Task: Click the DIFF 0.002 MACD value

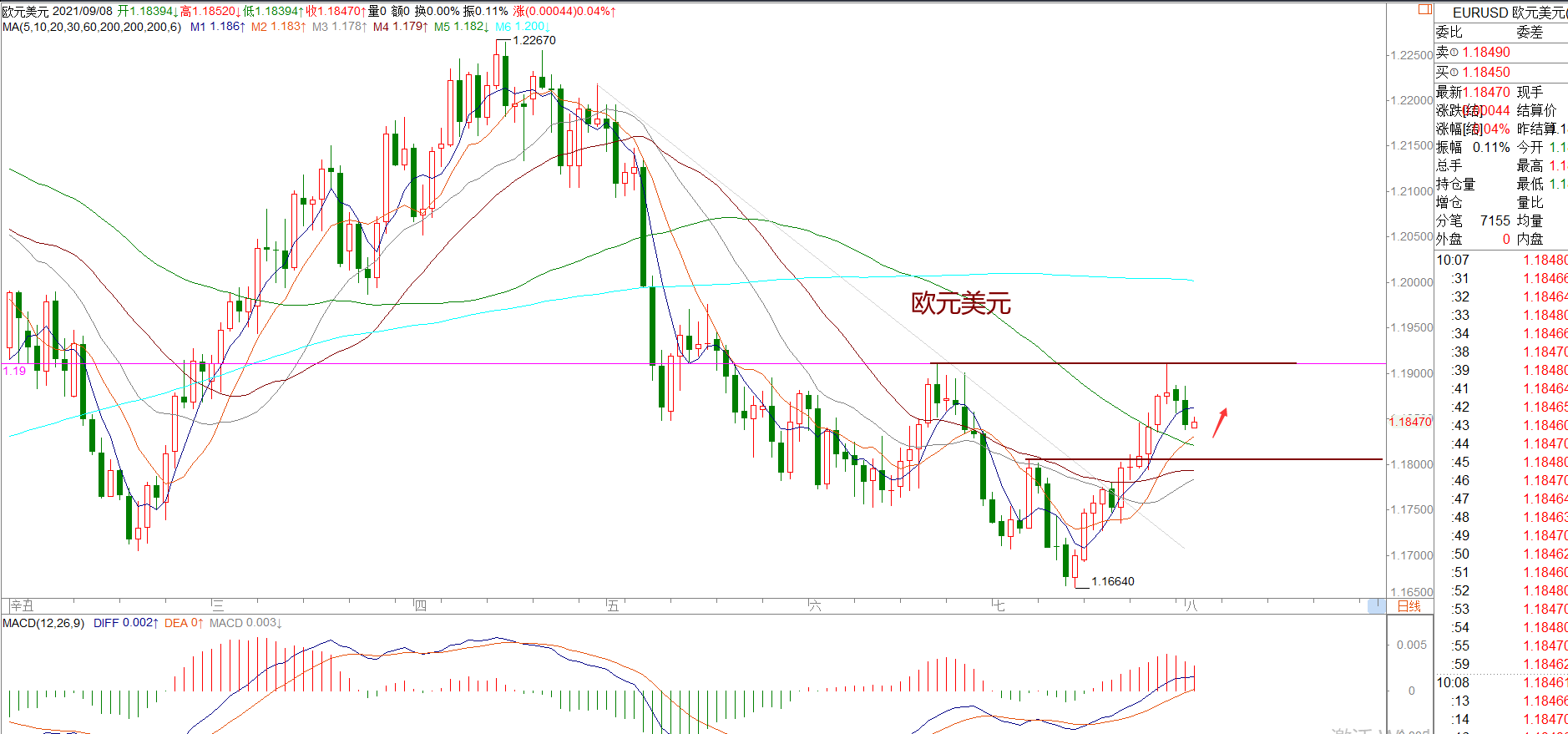Action: (x=126, y=623)
